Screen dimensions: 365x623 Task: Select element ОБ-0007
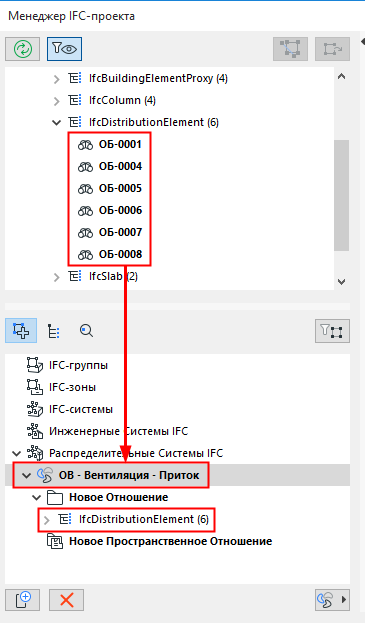click(x=120, y=232)
